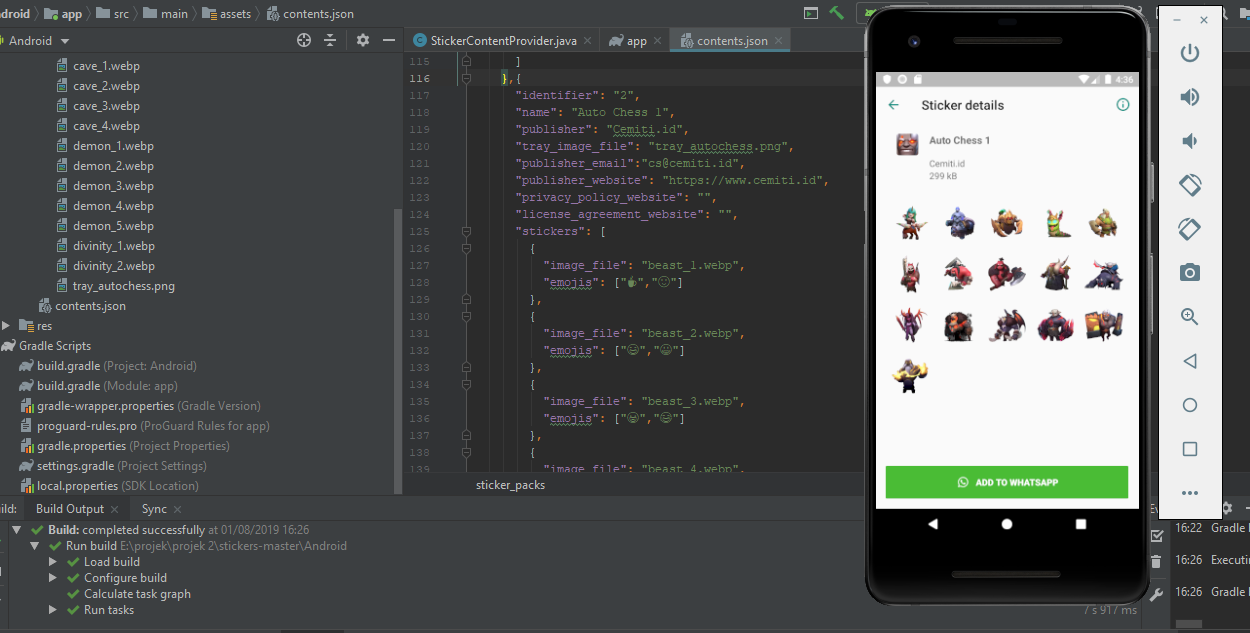Image resolution: width=1250 pixels, height=633 pixels.
Task: Tap the info icon in Sticker details
Action: pyautogui.click(x=1123, y=105)
